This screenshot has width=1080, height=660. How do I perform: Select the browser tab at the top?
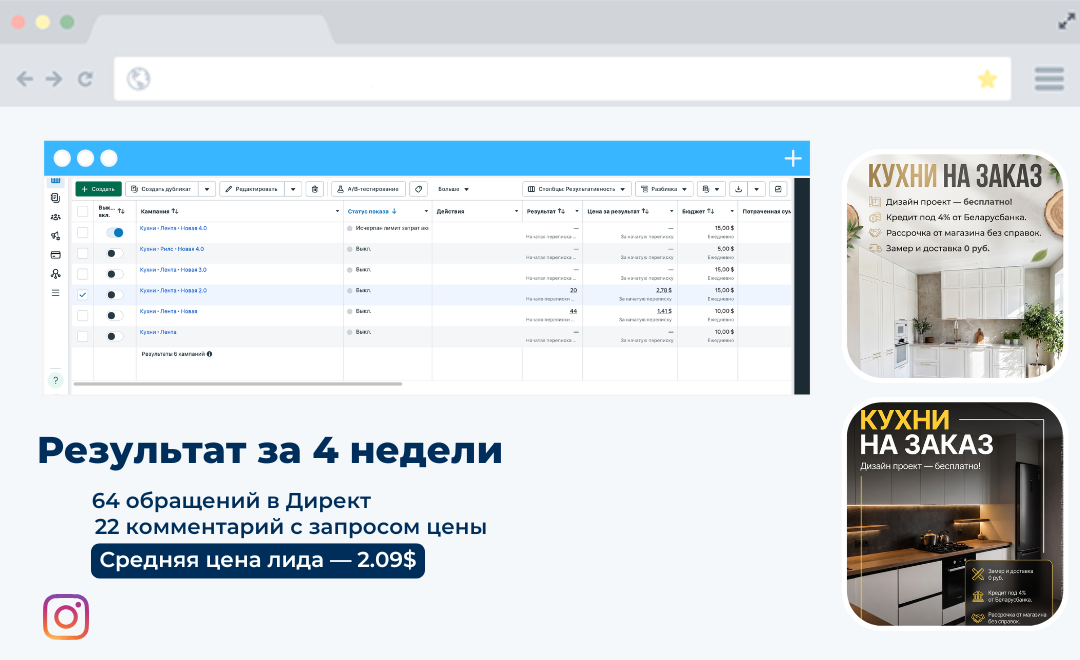click(211, 30)
